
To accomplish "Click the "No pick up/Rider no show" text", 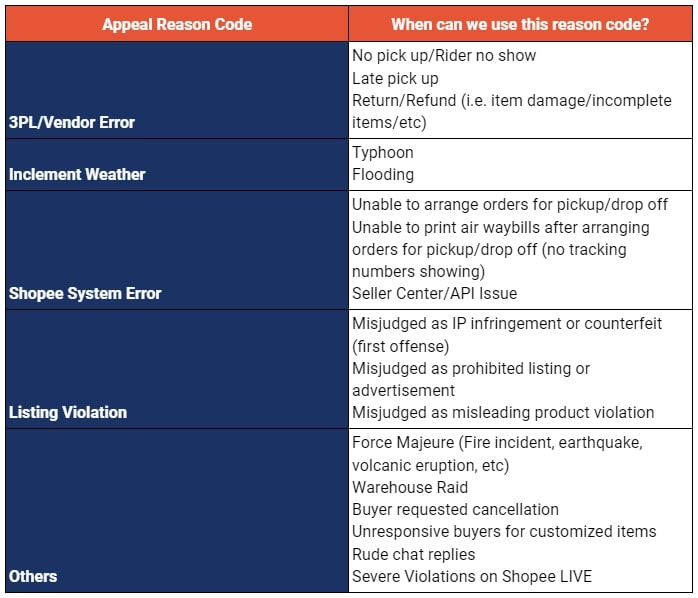I will (x=444, y=56).
